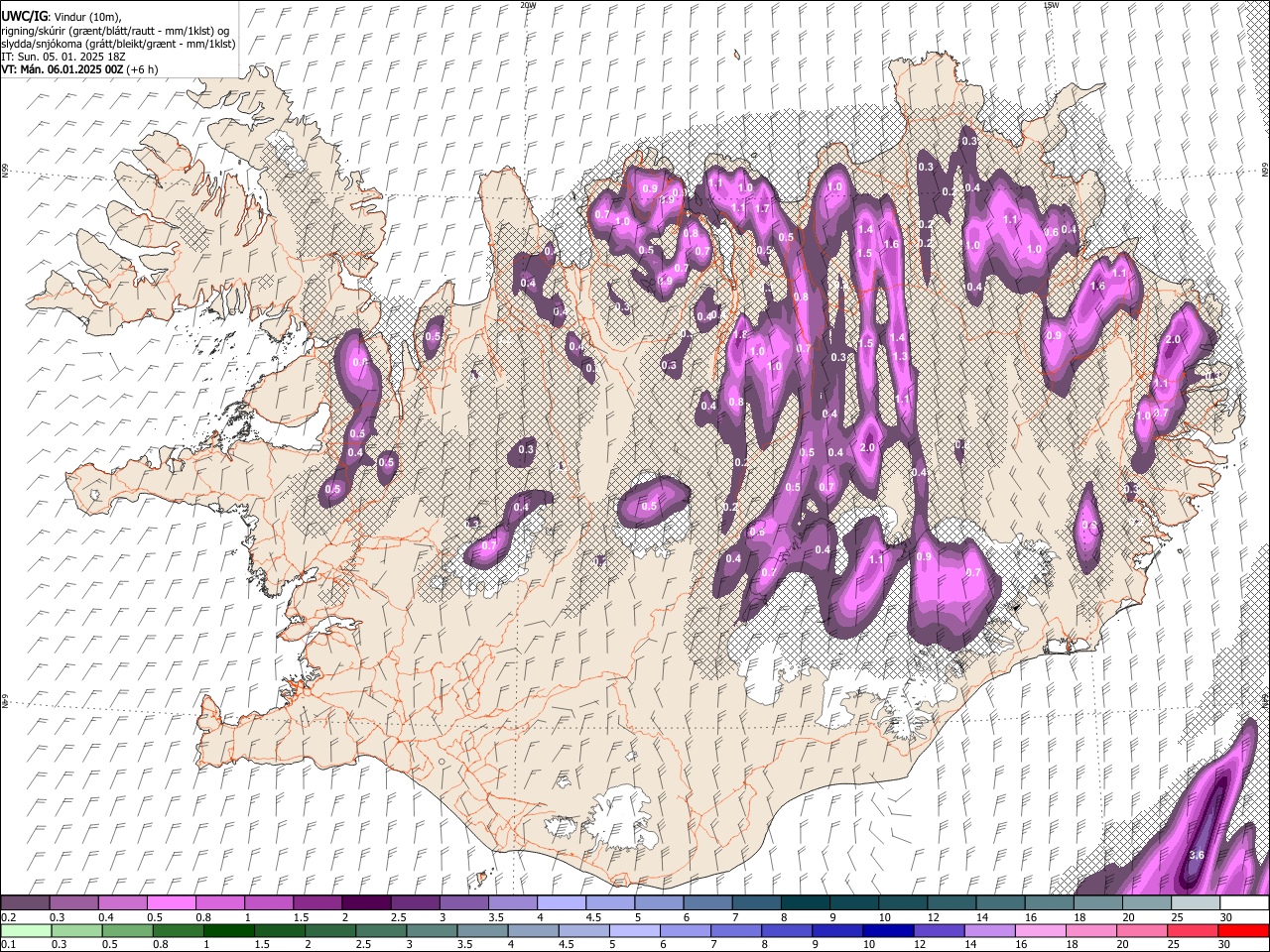Select the lower swatch between 7 and 8
The height and width of the screenshot is (952, 1270).
tap(736, 930)
